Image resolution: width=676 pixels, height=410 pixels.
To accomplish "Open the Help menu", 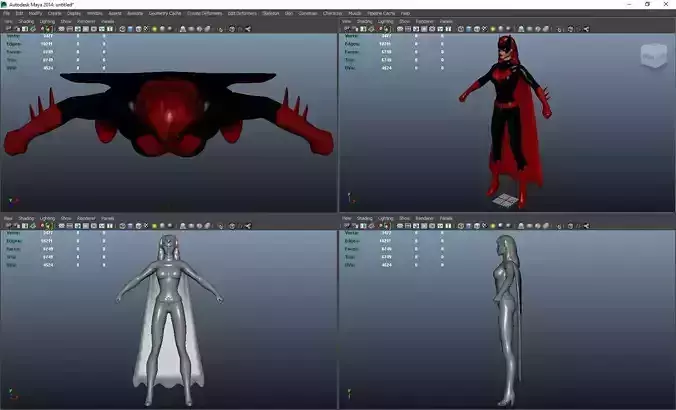I will [405, 13].
